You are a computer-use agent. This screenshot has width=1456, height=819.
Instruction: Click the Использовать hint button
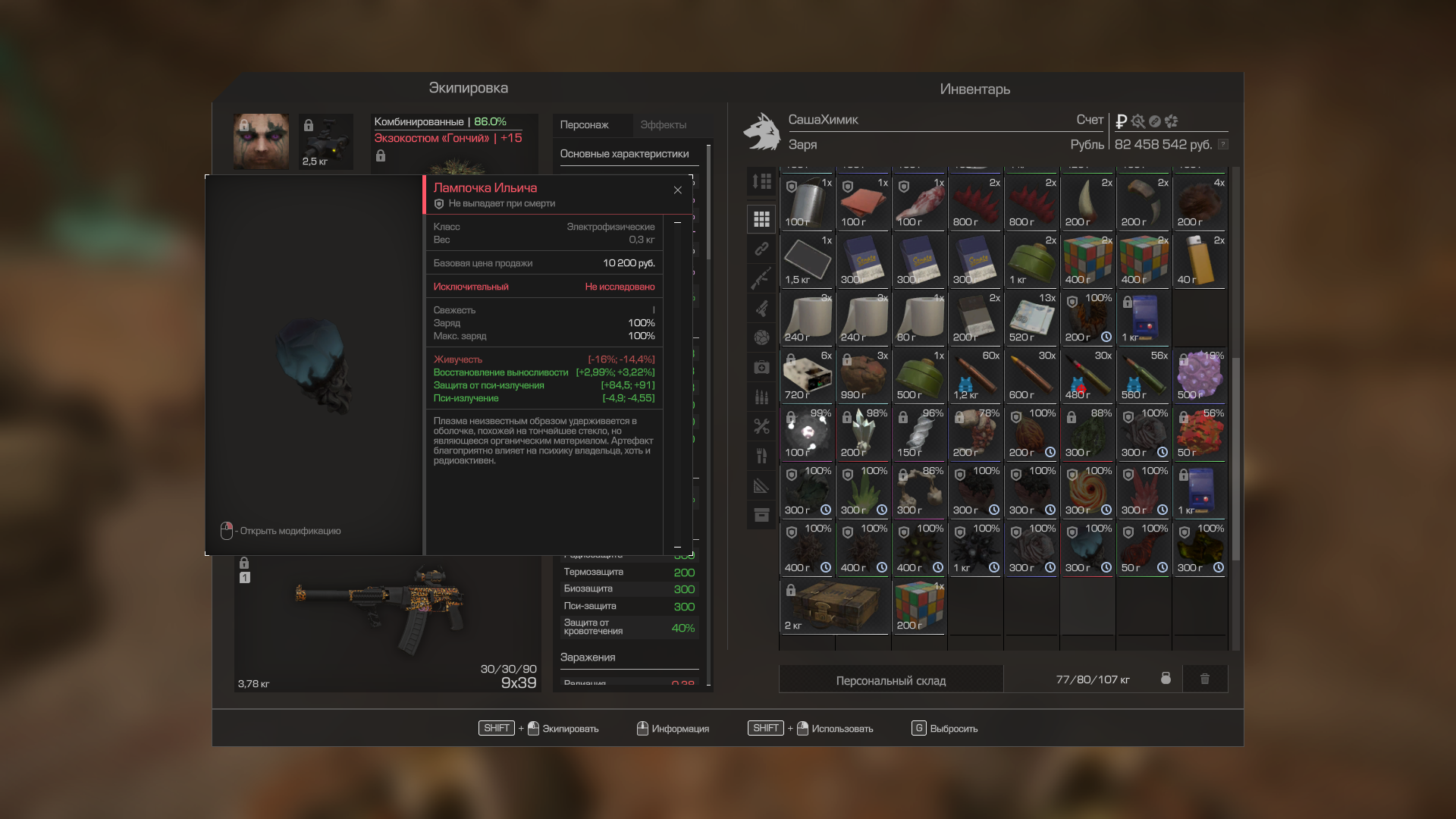tap(811, 728)
